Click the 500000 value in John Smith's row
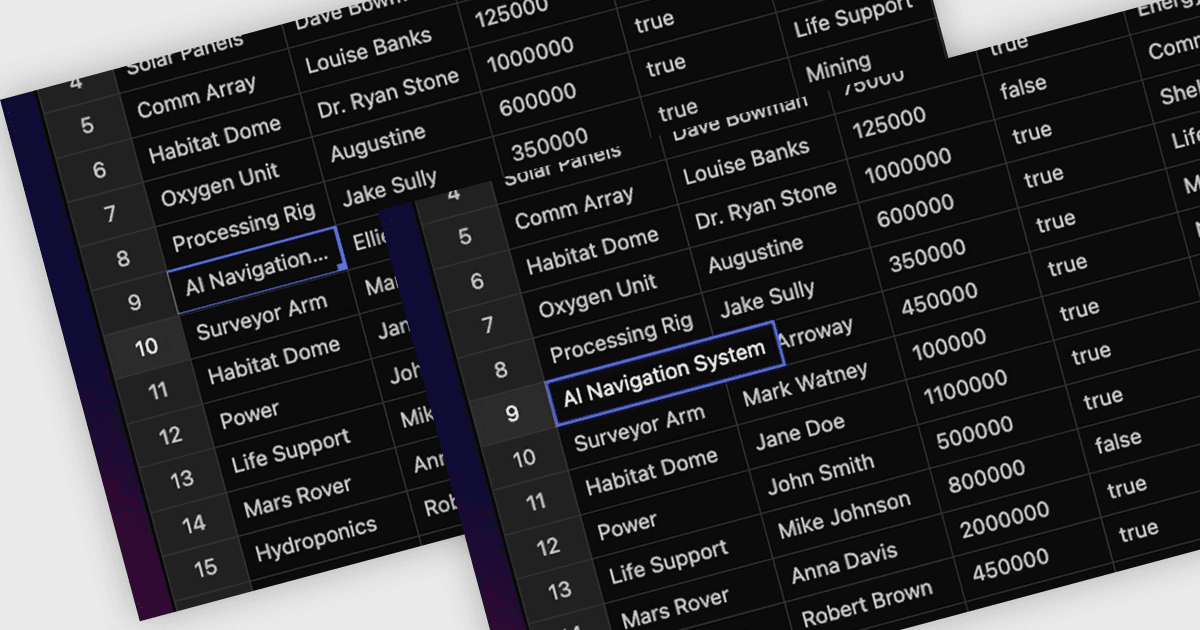1200x630 pixels. [975, 434]
